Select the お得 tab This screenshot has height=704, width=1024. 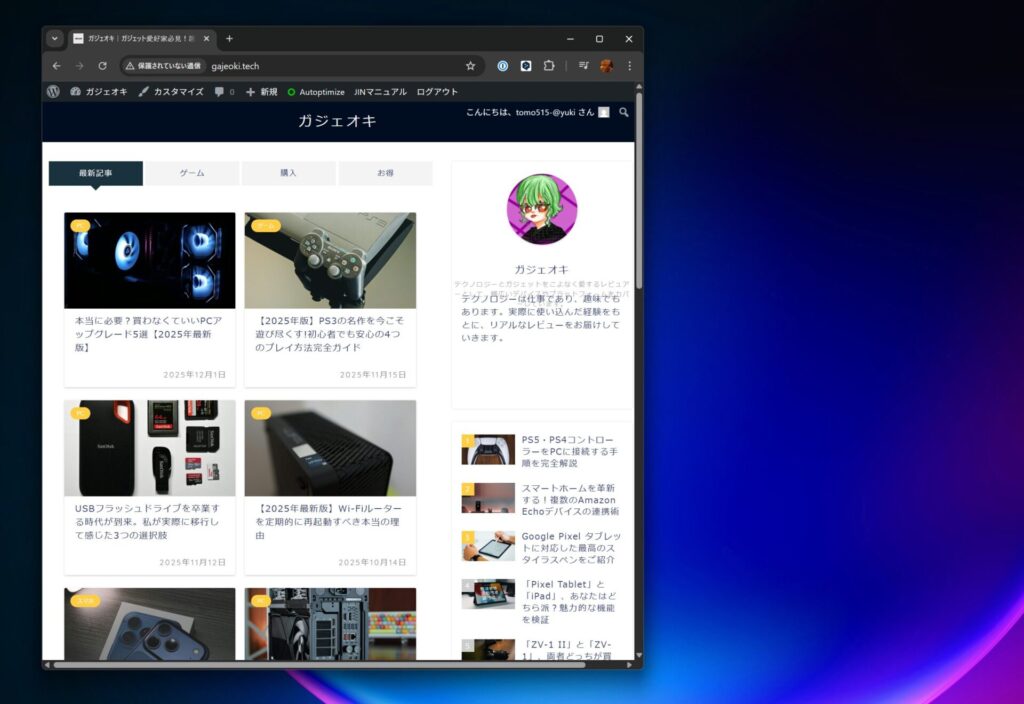pyautogui.click(x=385, y=173)
